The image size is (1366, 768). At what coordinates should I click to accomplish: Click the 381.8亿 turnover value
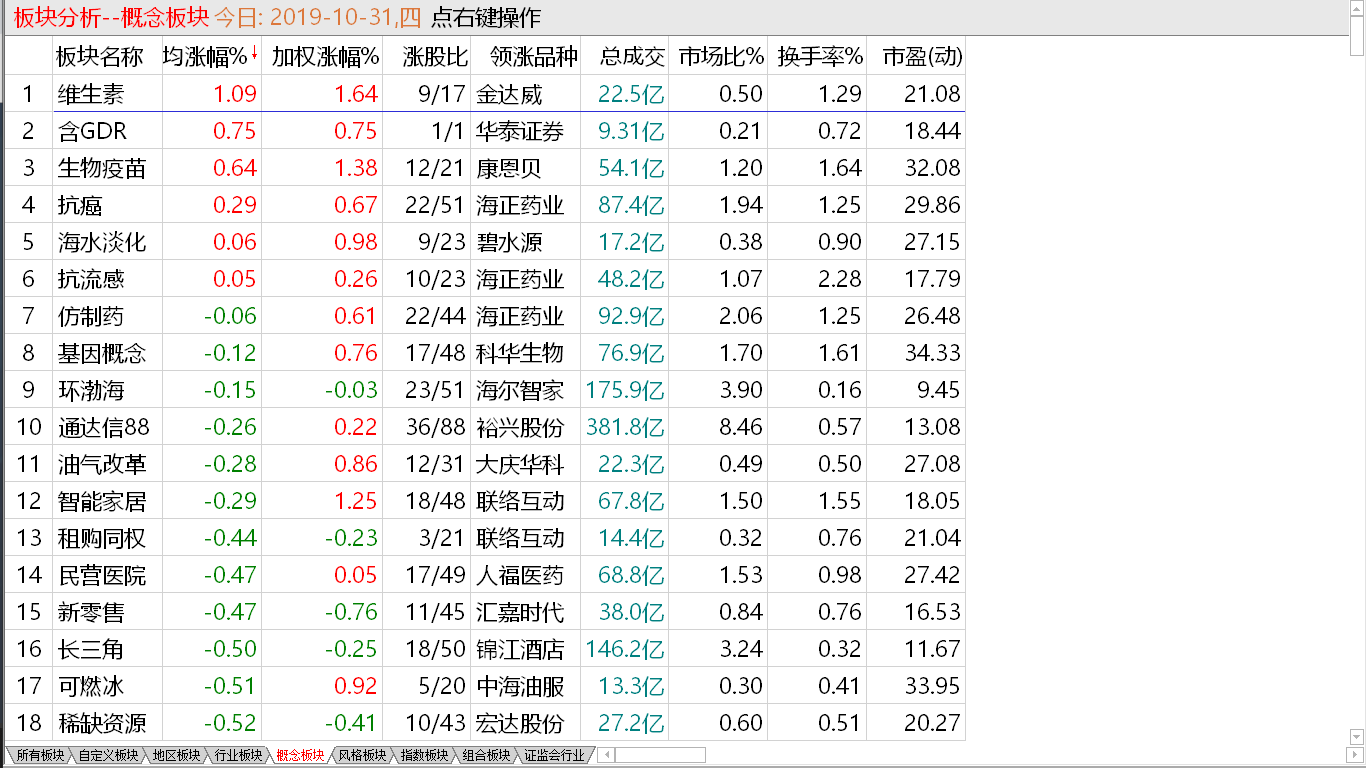625,427
